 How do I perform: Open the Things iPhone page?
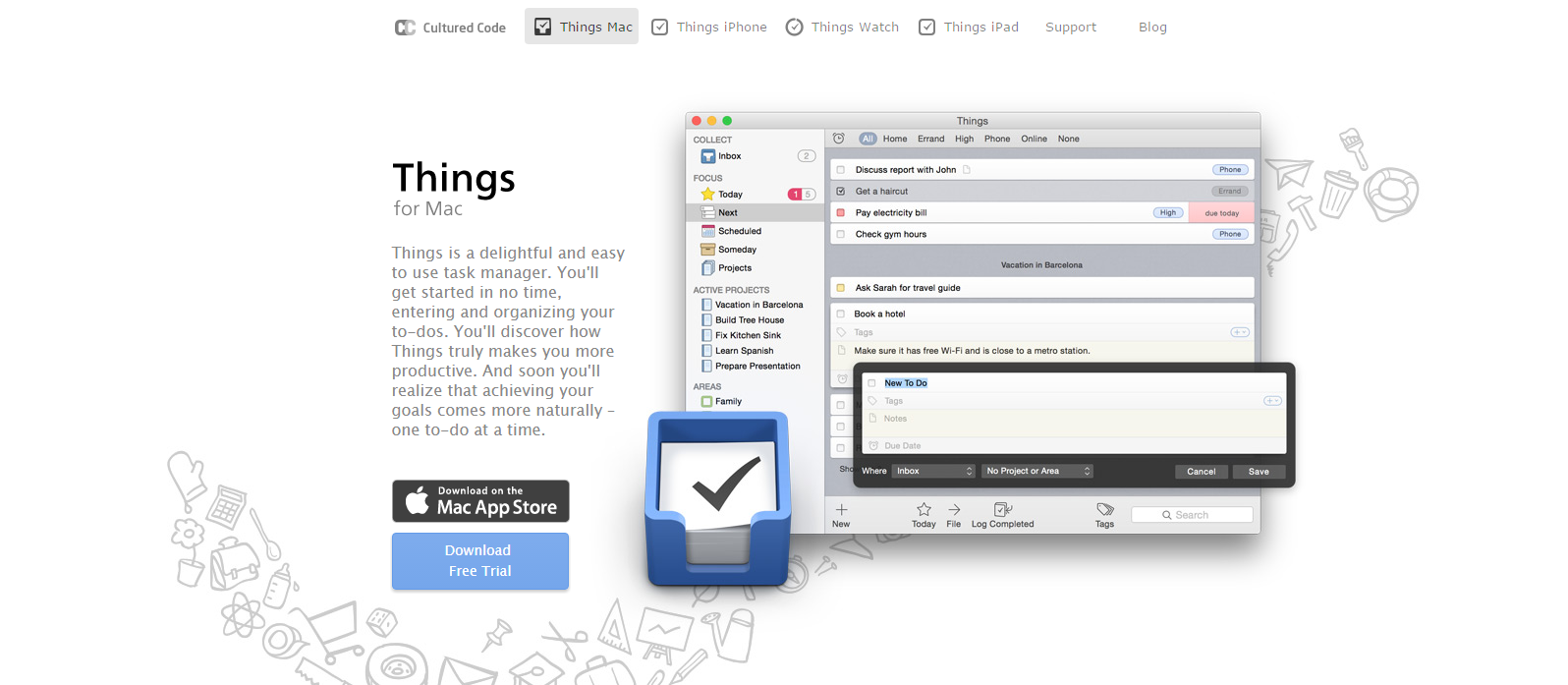point(708,27)
